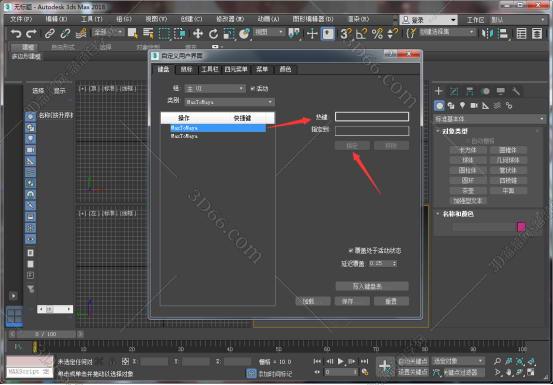The width and height of the screenshot is (553, 385).
Task: Collapse the 对象类型 rollout
Action: pyautogui.click(x=455, y=131)
